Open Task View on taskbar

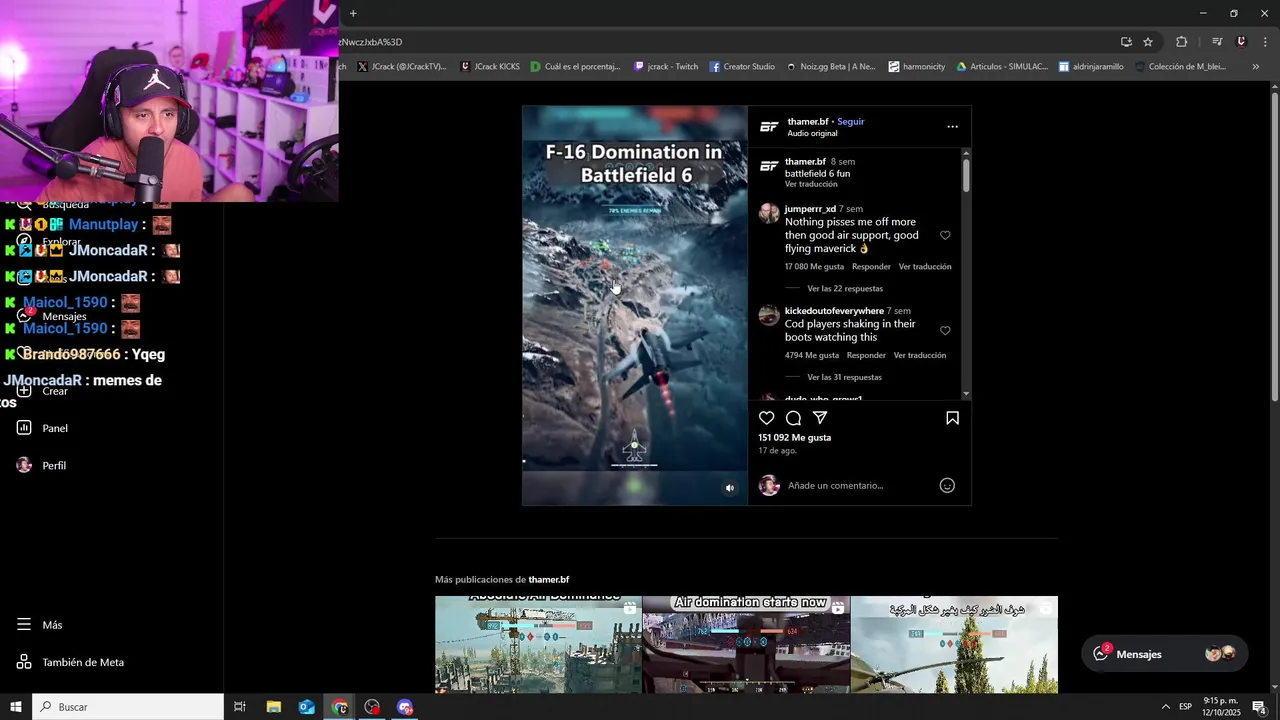[240, 707]
